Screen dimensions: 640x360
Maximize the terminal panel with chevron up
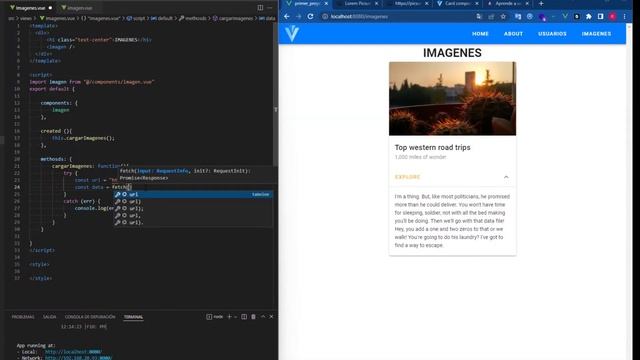(x=263, y=317)
